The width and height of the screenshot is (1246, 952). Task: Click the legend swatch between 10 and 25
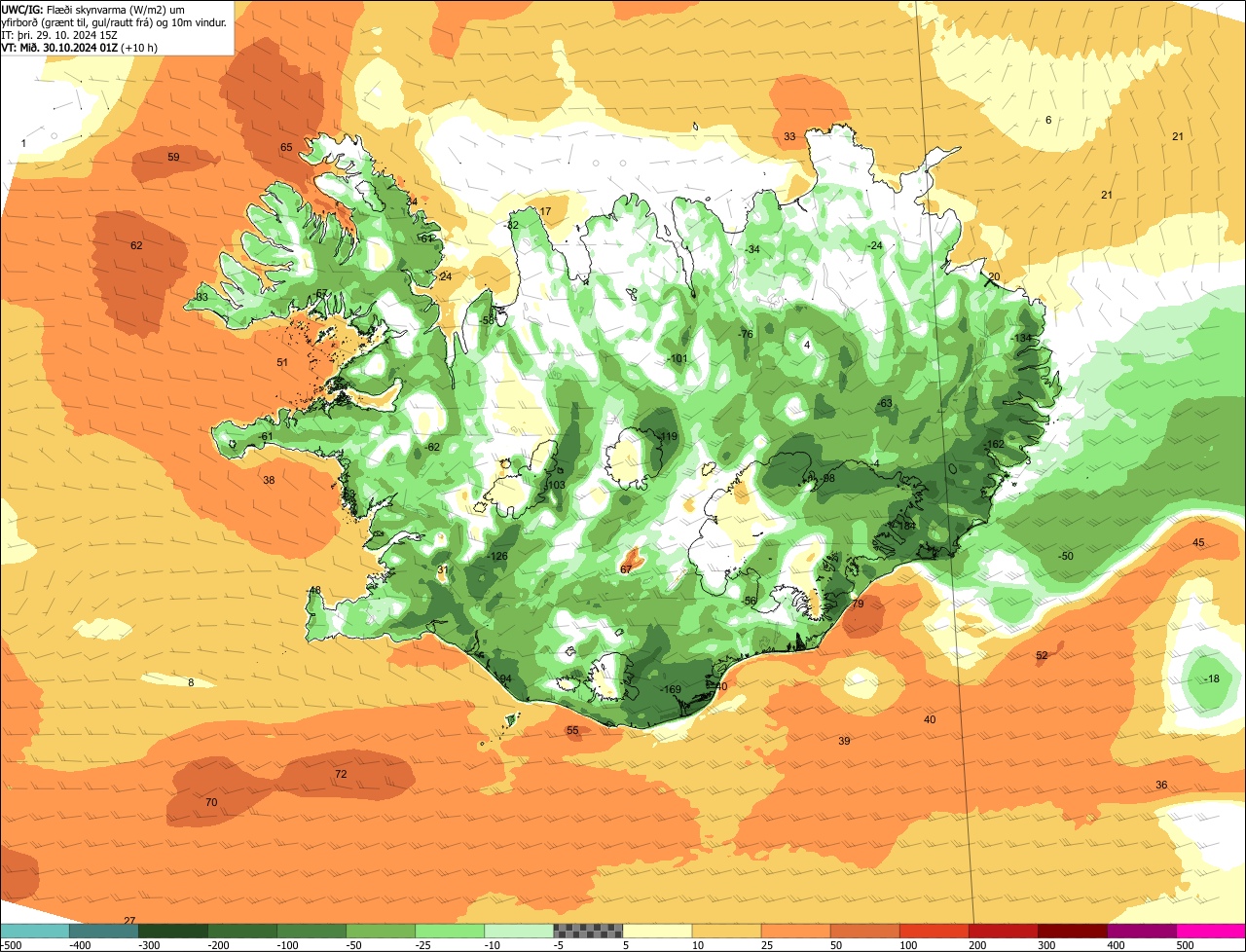pos(726,931)
